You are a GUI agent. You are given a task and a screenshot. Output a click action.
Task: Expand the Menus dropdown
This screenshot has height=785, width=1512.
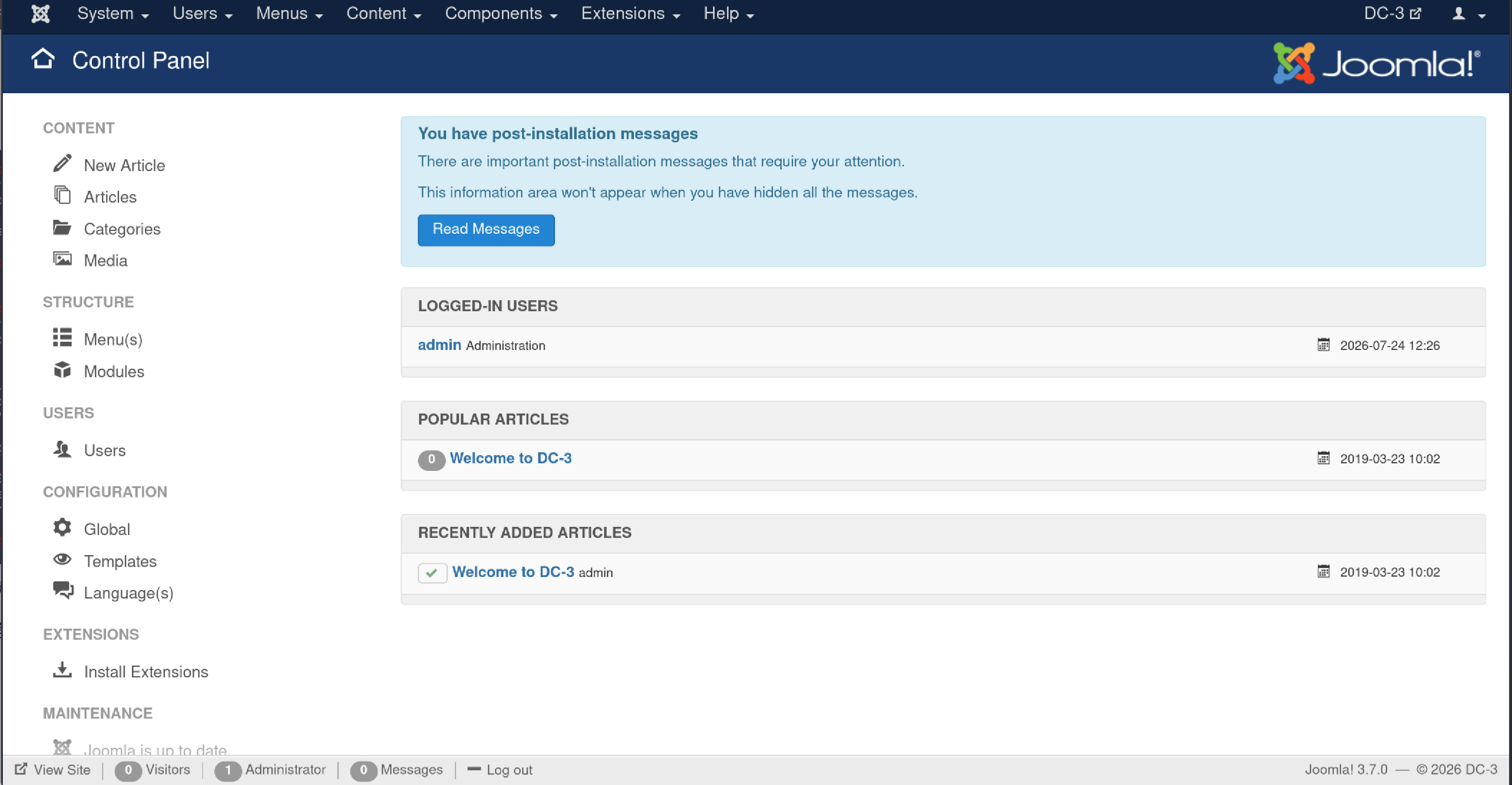289,13
